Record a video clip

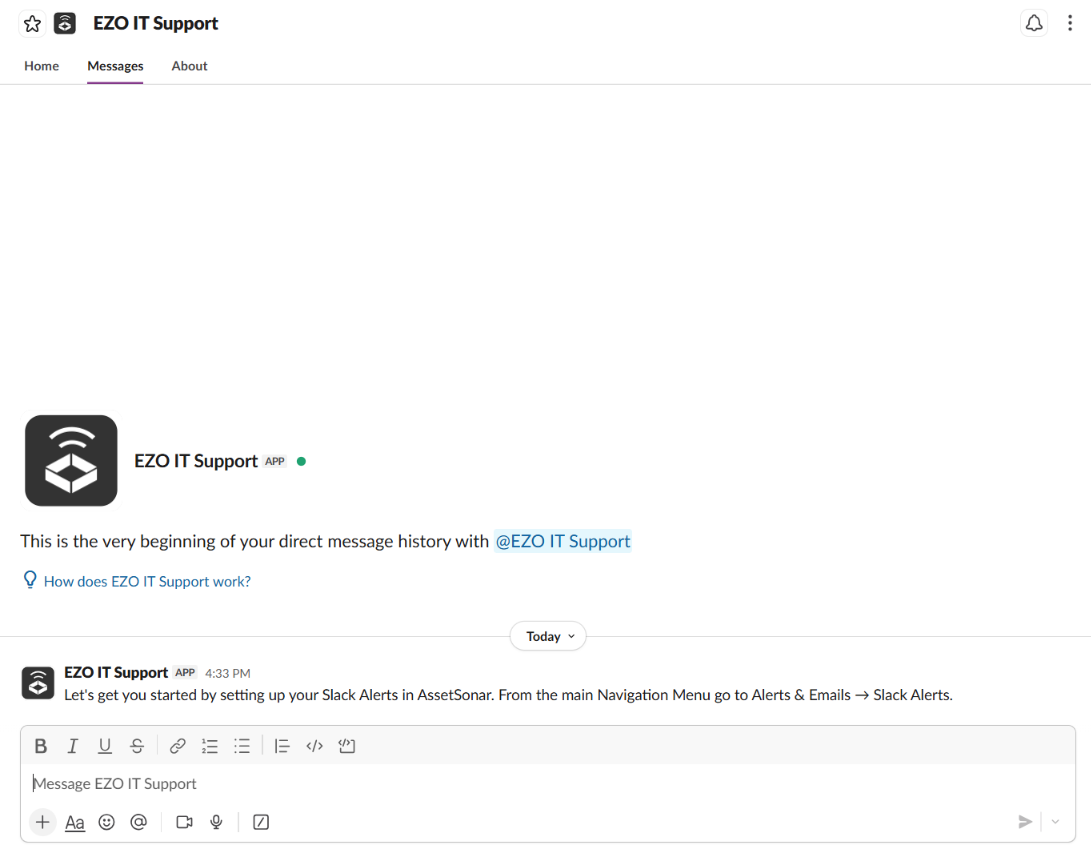(184, 822)
